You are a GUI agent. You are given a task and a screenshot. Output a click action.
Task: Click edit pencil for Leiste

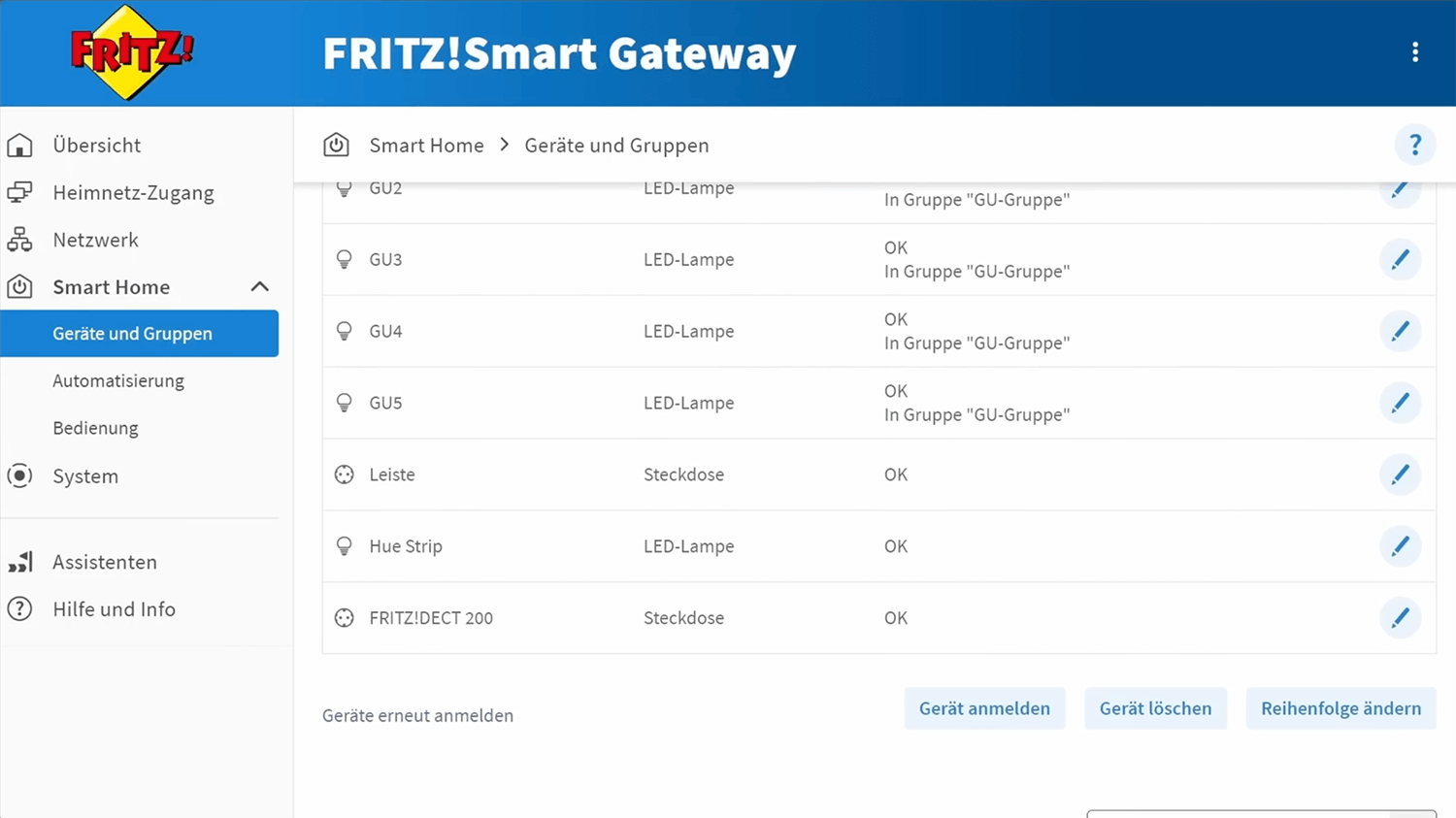click(x=1400, y=474)
